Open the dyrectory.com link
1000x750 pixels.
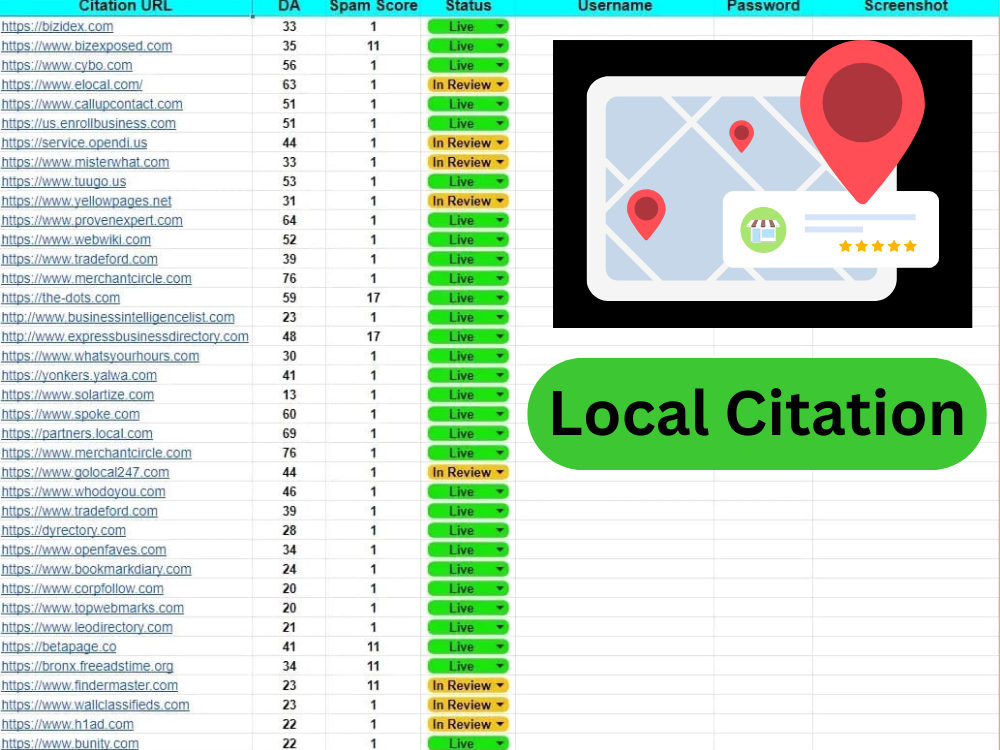point(64,531)
